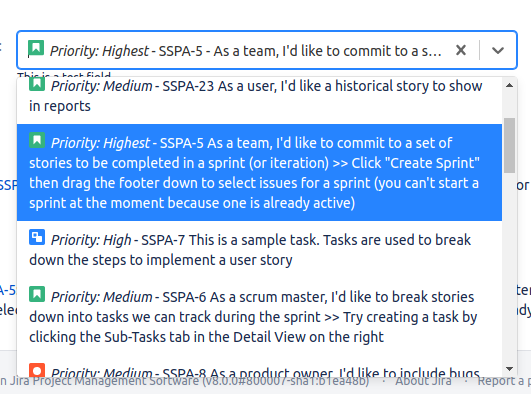This screenshot has width=531, height=394.
Task: Select the SSPA-23 historical story option
Action: (259, 96)
